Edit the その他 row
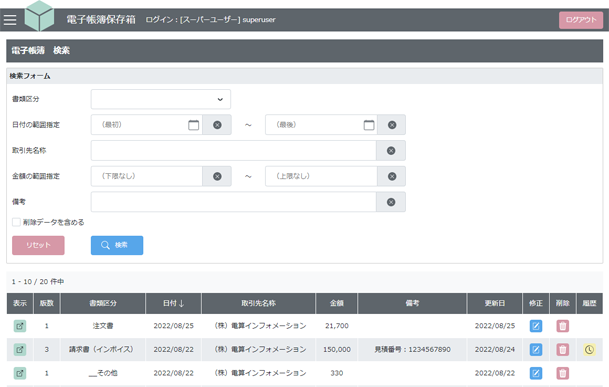This screenshot has width=609, height=387. (536, 373)
